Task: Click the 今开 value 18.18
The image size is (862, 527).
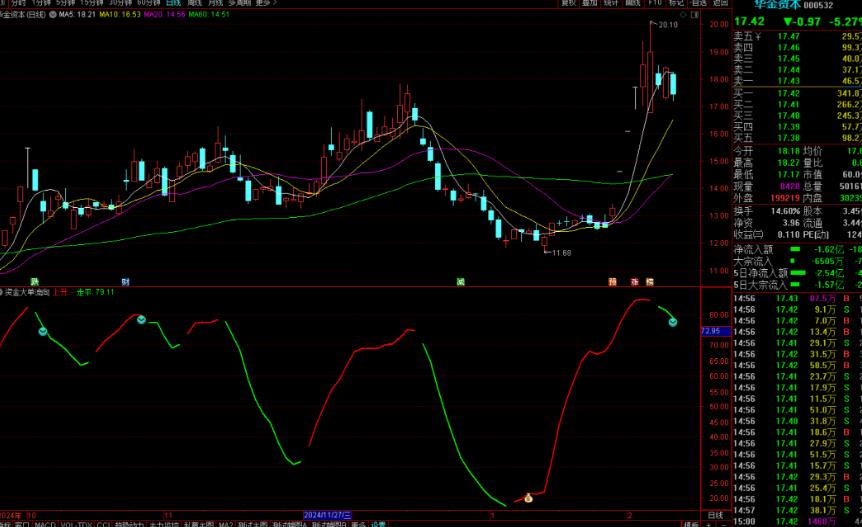Action: [x=788, y=151]
